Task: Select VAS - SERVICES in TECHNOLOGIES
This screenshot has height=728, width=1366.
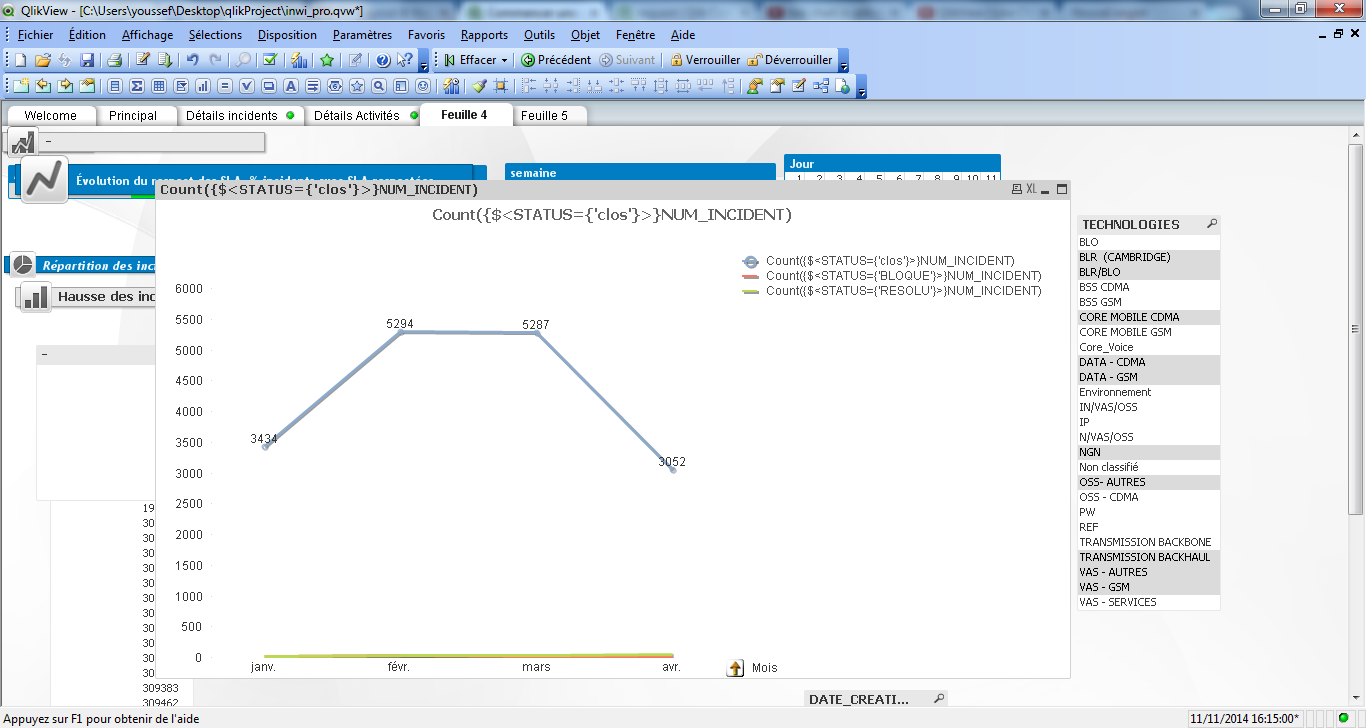Action: (1149, 602)
